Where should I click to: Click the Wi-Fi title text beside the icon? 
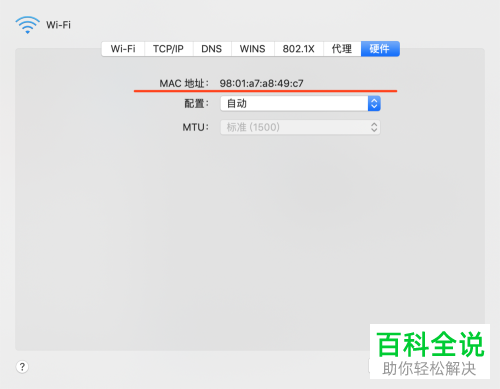(58, 25)
